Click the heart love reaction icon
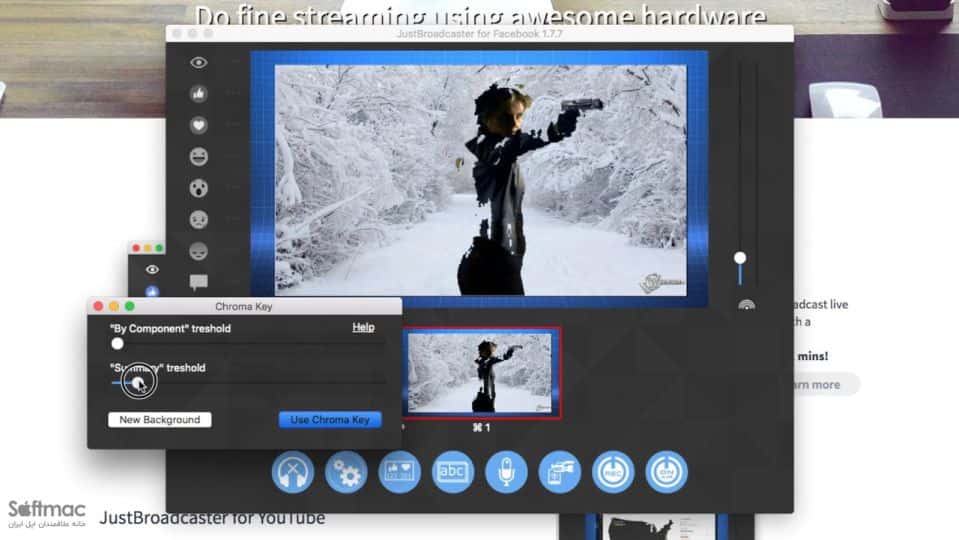The width and height of the screenshot is (959, 540). (198, 125)
